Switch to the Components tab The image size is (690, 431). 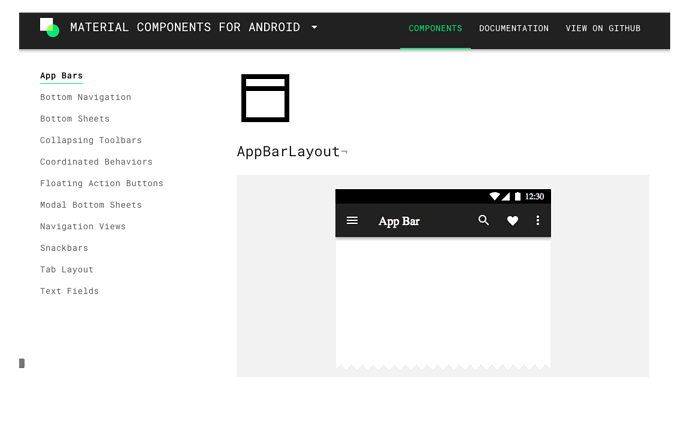(435, 28)
